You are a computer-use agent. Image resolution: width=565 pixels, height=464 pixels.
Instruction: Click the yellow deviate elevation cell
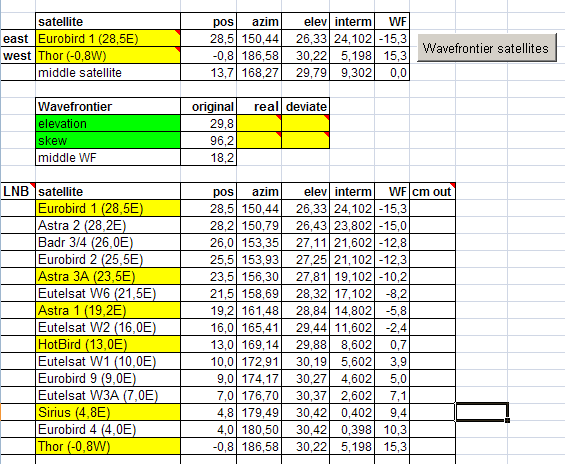306,124
